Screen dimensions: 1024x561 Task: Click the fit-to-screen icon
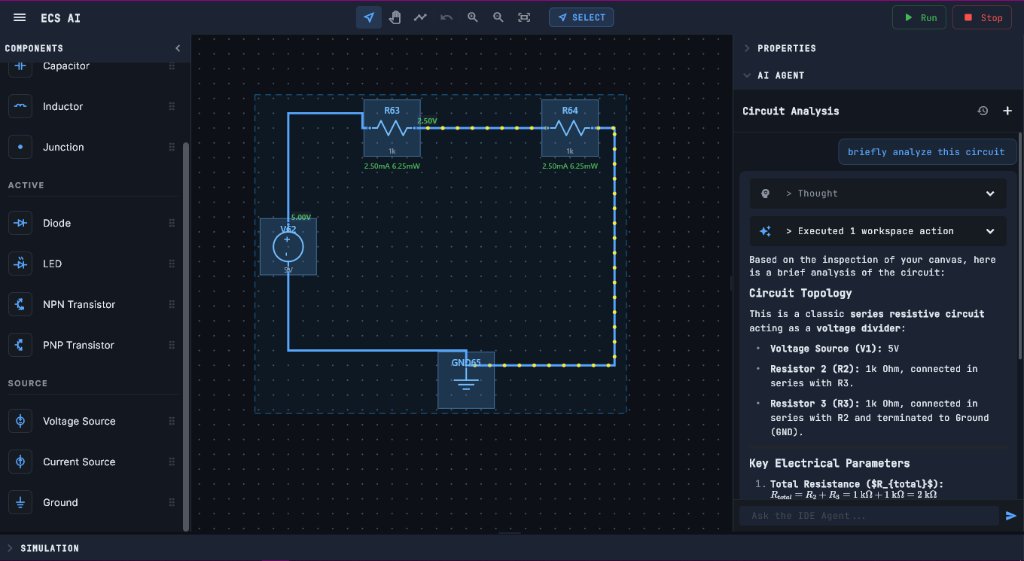(524, 18)
